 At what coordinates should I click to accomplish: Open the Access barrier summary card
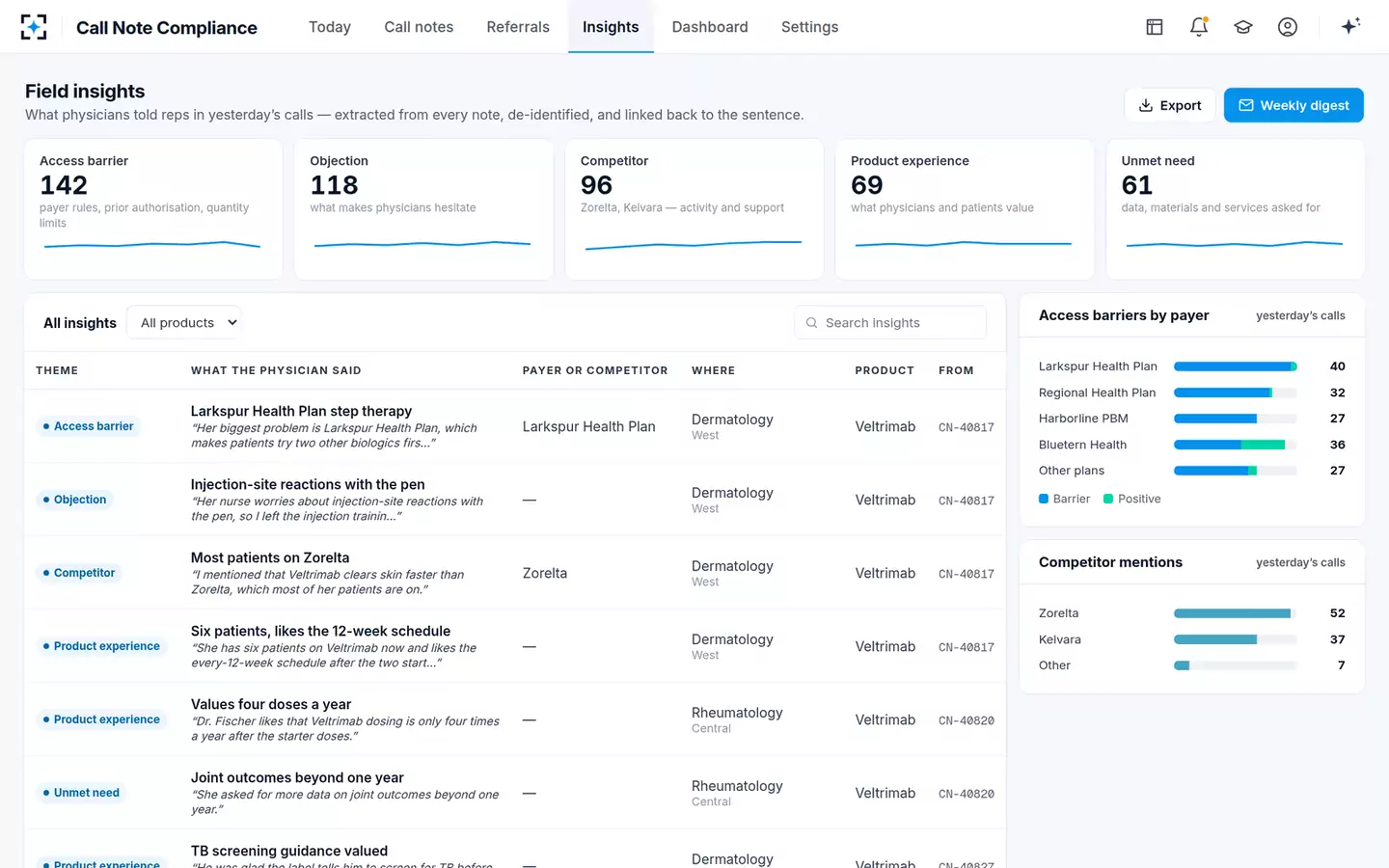[x=153, y=209]
